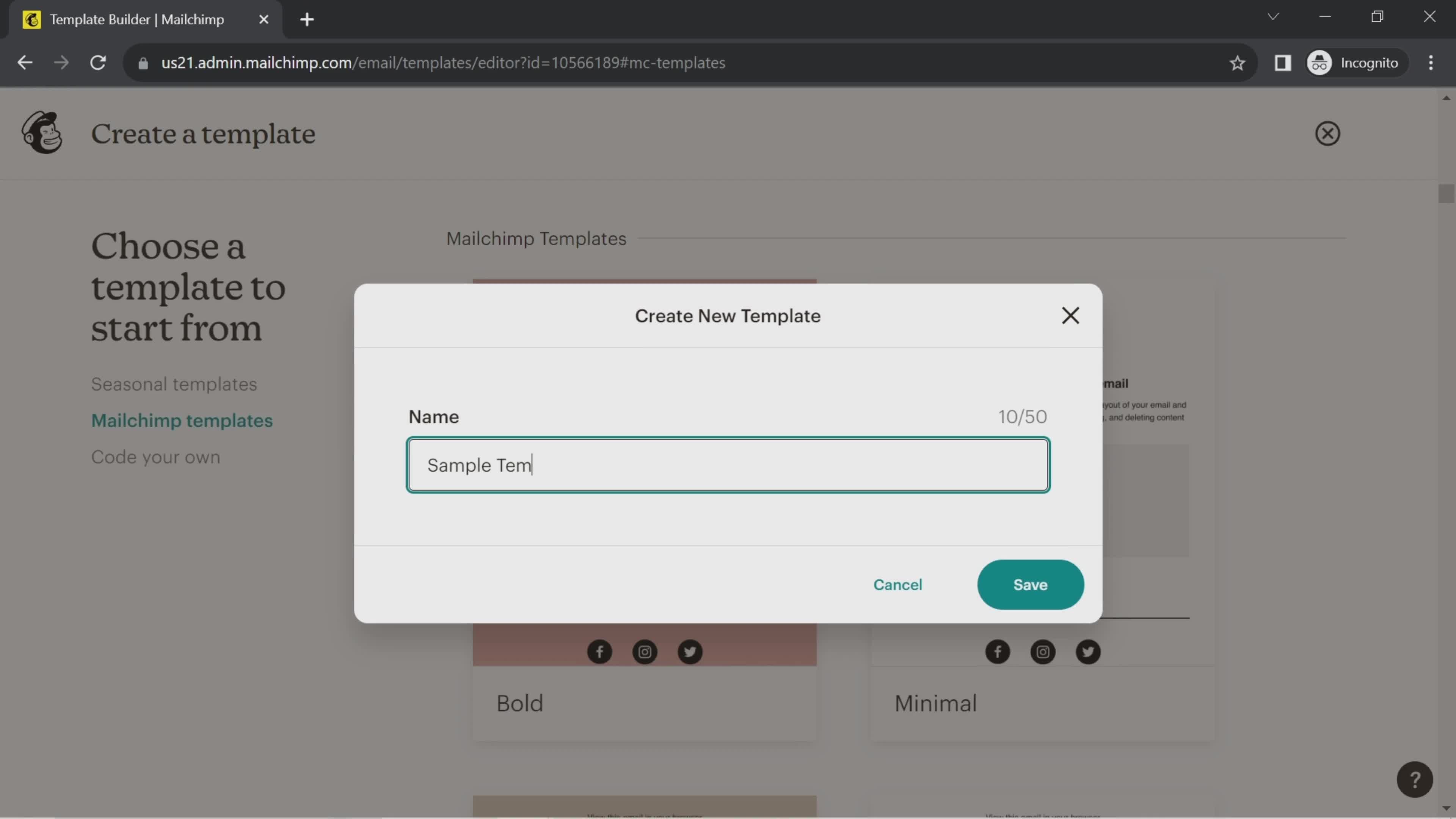Click the 10/50 character counter
The height and width of the screenshot is (819, 1456).
tap(1022, 417)
